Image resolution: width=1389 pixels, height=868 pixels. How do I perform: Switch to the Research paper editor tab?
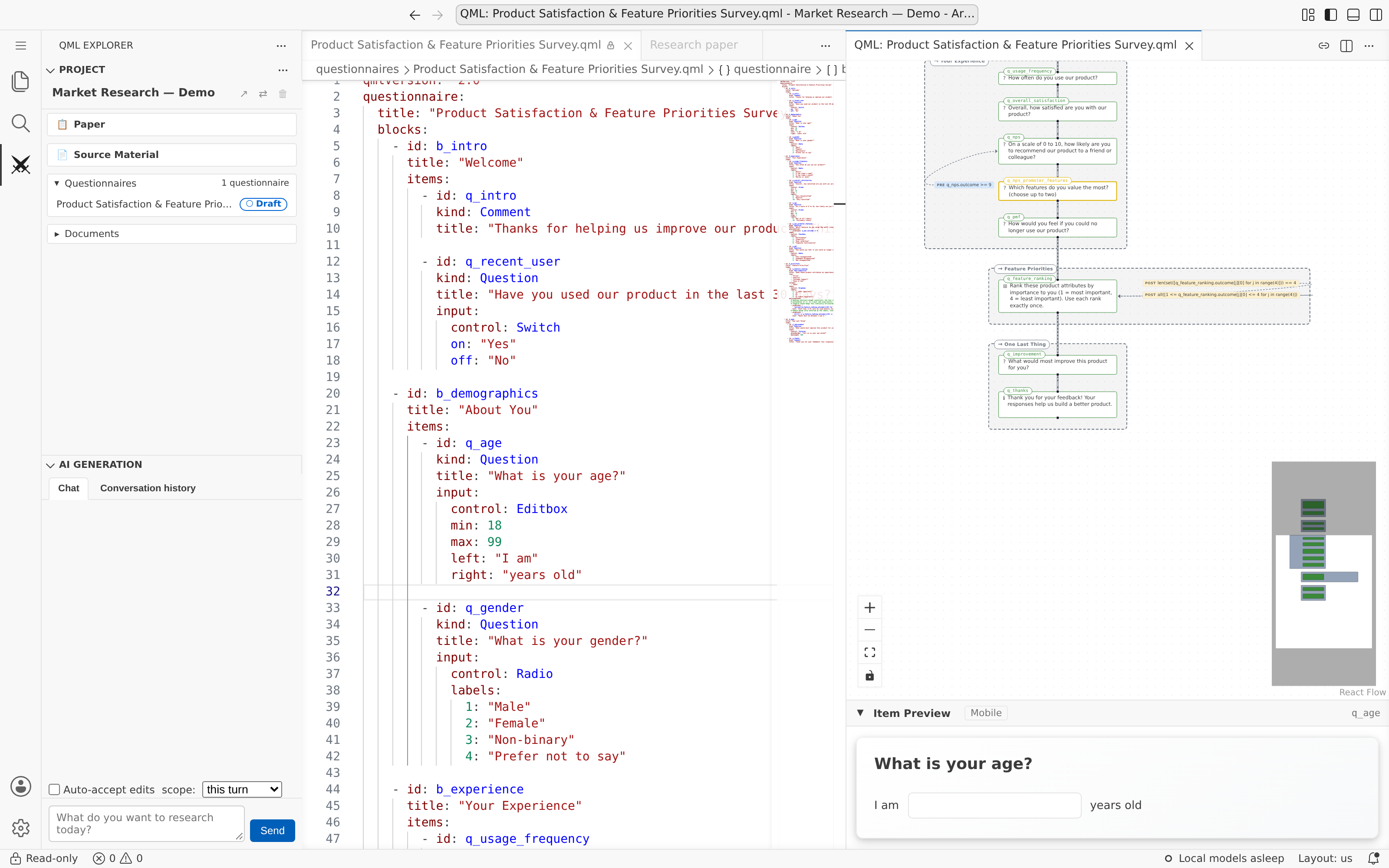tap(693, 45)
